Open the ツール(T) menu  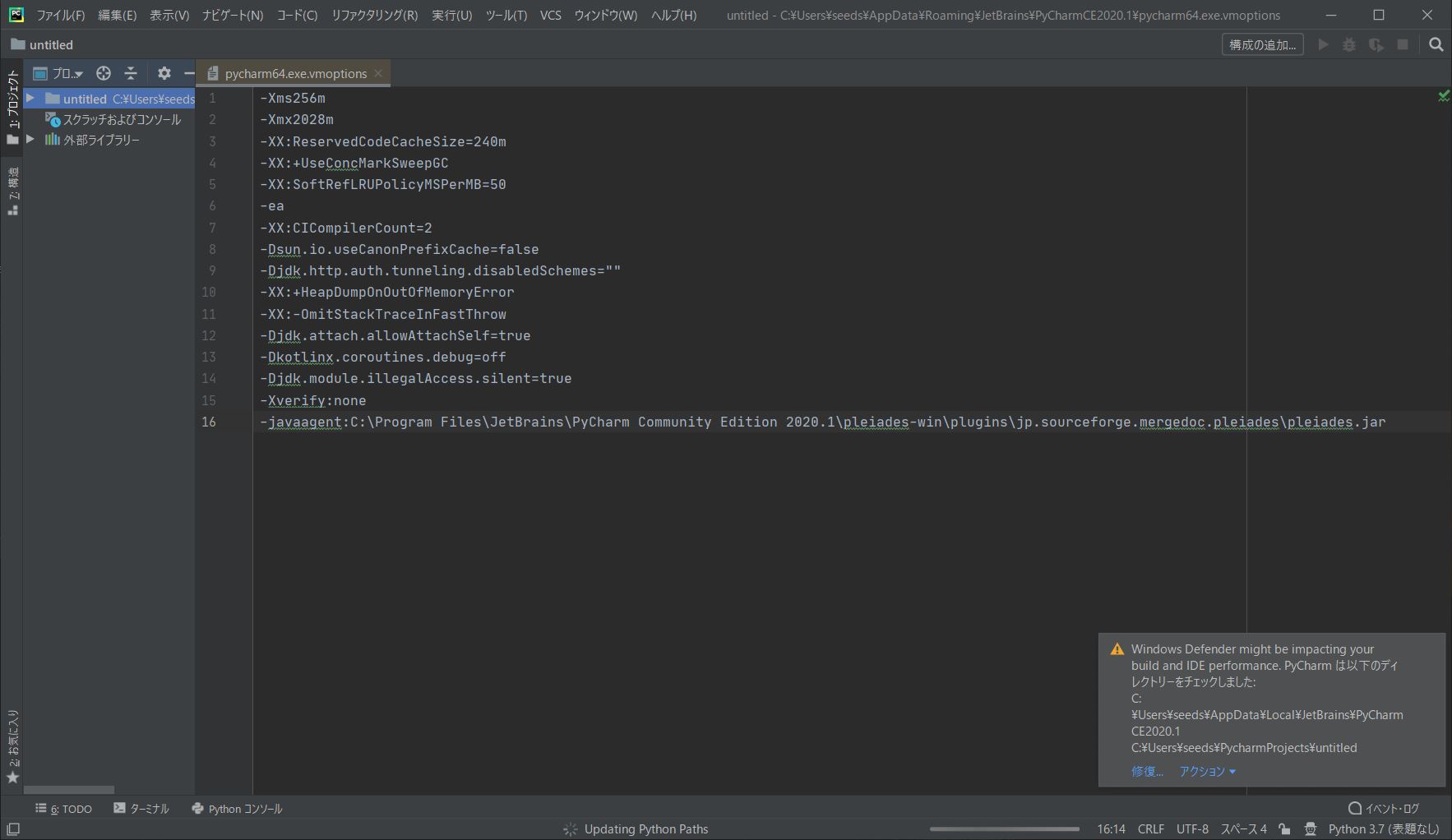(506, 15)
